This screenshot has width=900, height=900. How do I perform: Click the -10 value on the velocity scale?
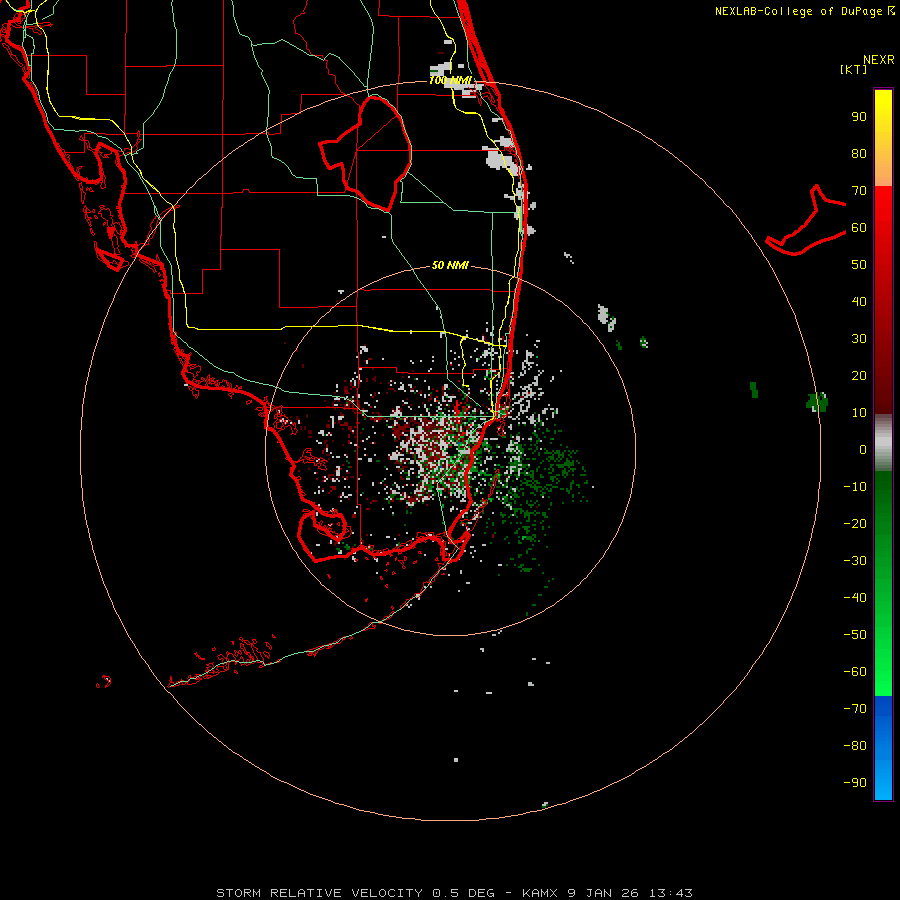coord(855,487)
